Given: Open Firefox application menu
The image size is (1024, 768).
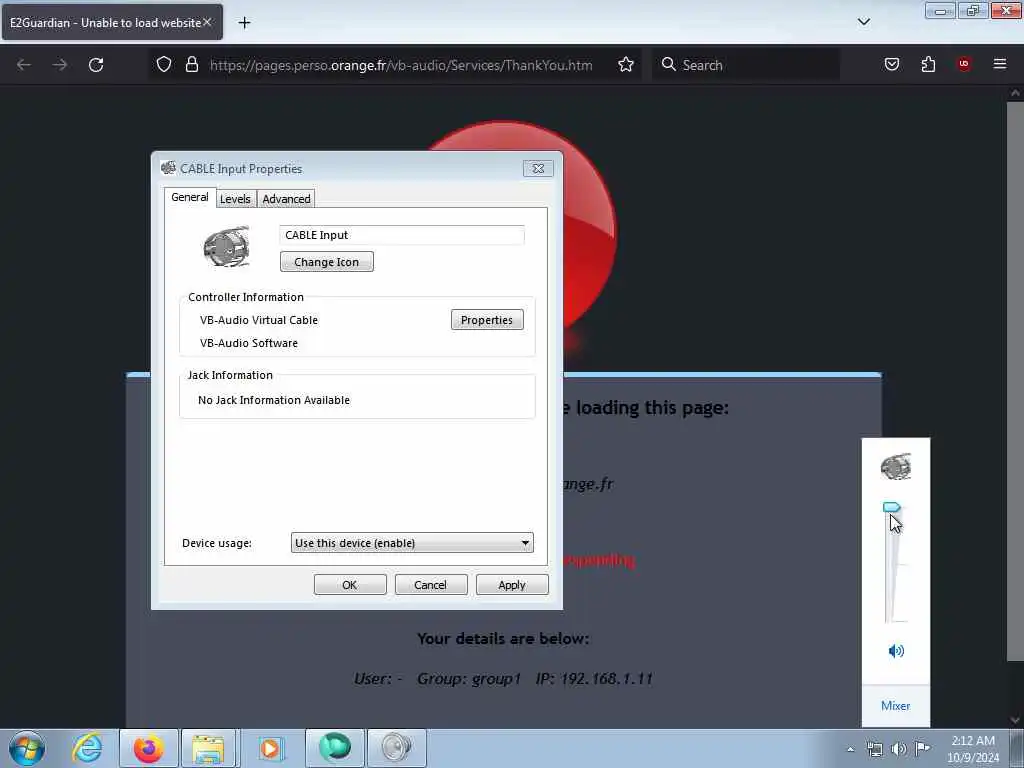Looking at the screenshot, I should pyautogui.click(x=1000, y=64).
